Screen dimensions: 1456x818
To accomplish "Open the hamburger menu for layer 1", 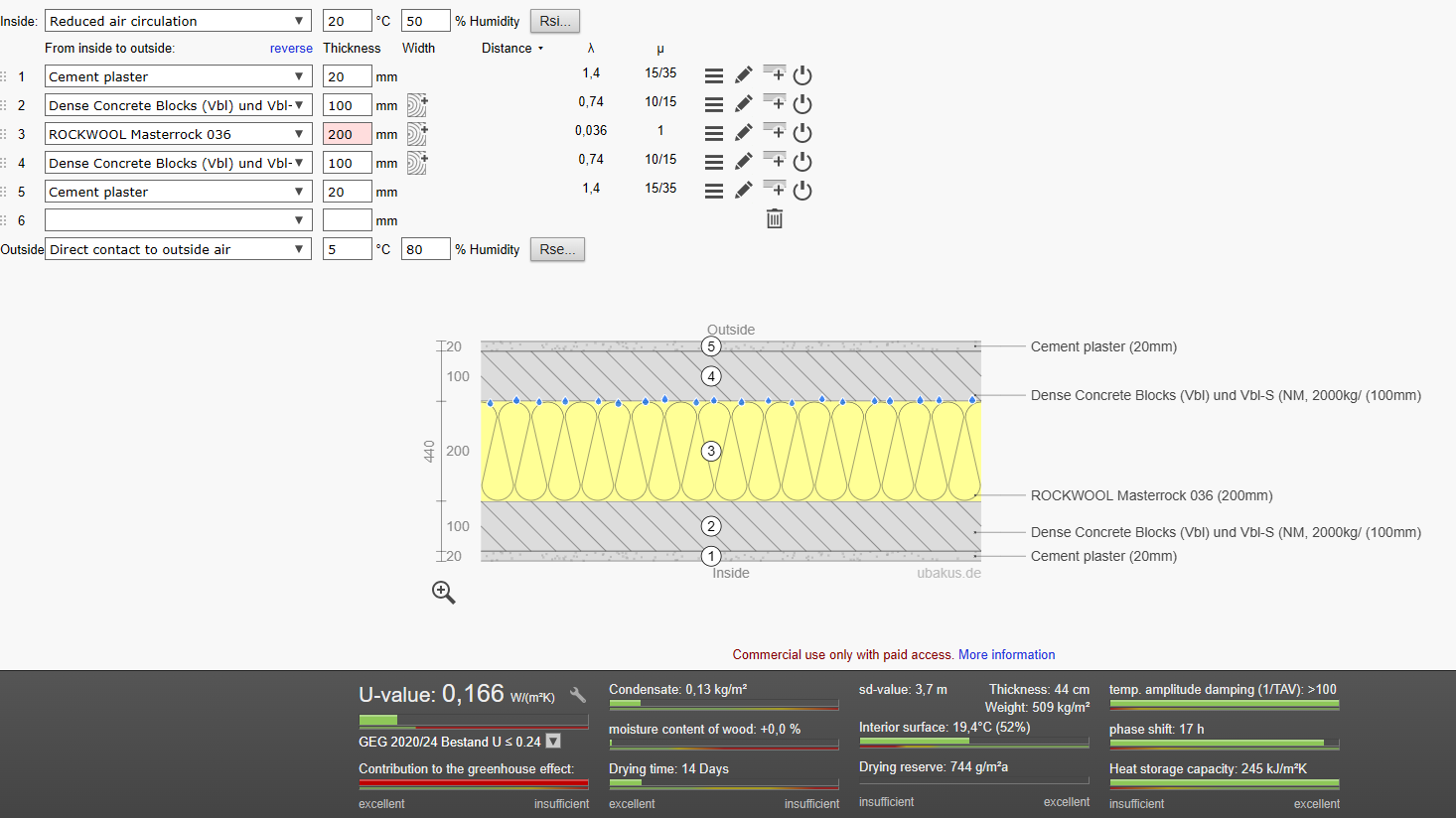I will pos(713,75).
